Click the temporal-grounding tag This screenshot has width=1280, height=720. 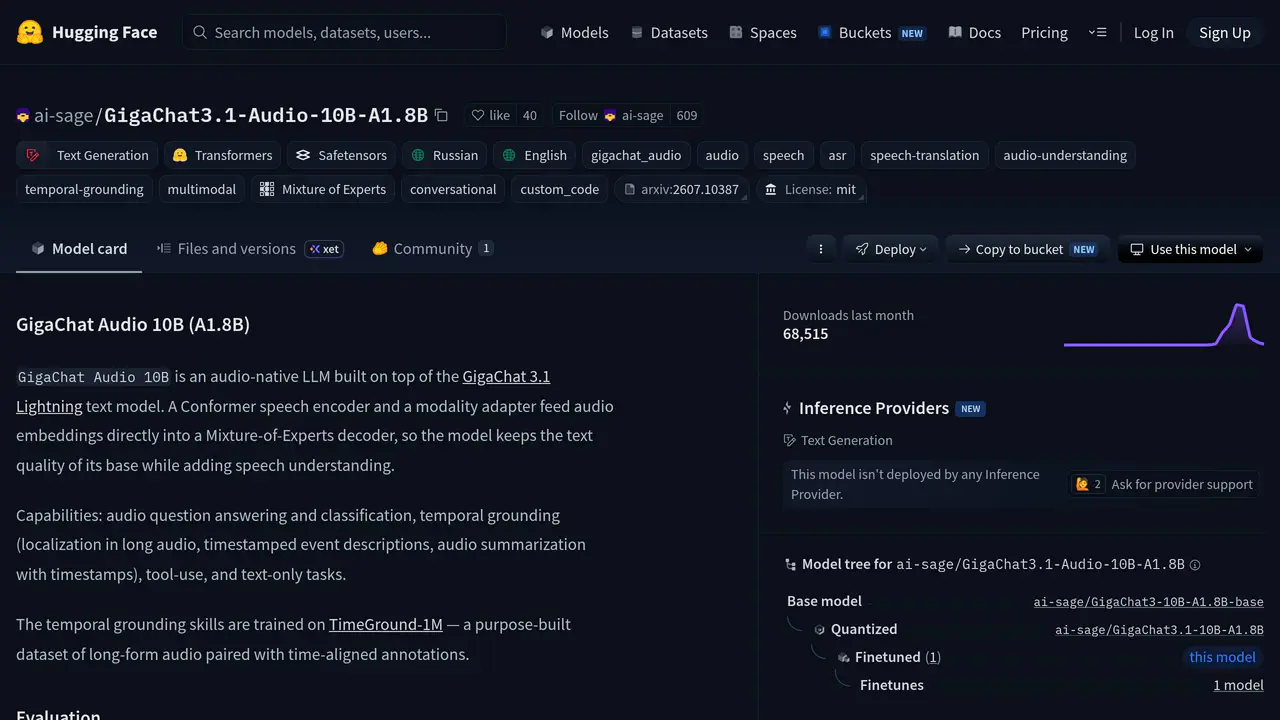(84, 189)
